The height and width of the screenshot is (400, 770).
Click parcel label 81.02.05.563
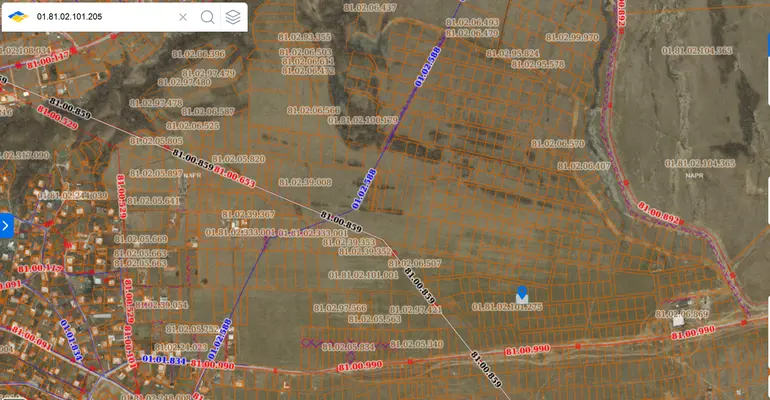(x=375, y=319)
